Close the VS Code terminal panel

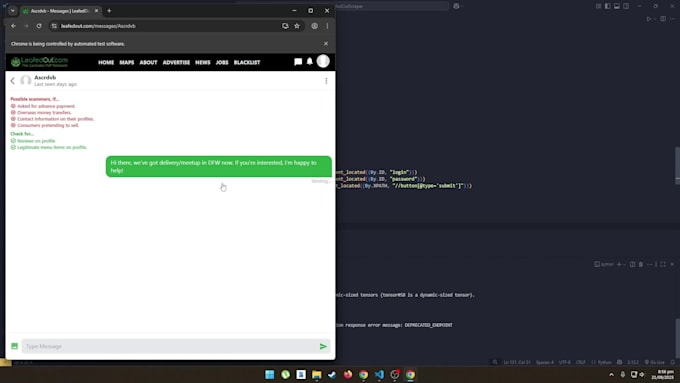672,264
